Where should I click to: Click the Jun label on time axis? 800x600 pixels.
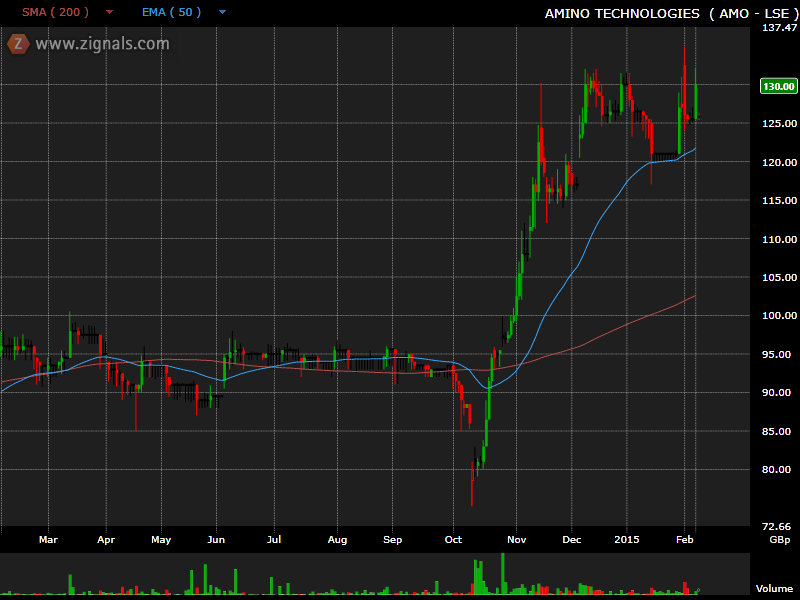[x=216, y=539]
